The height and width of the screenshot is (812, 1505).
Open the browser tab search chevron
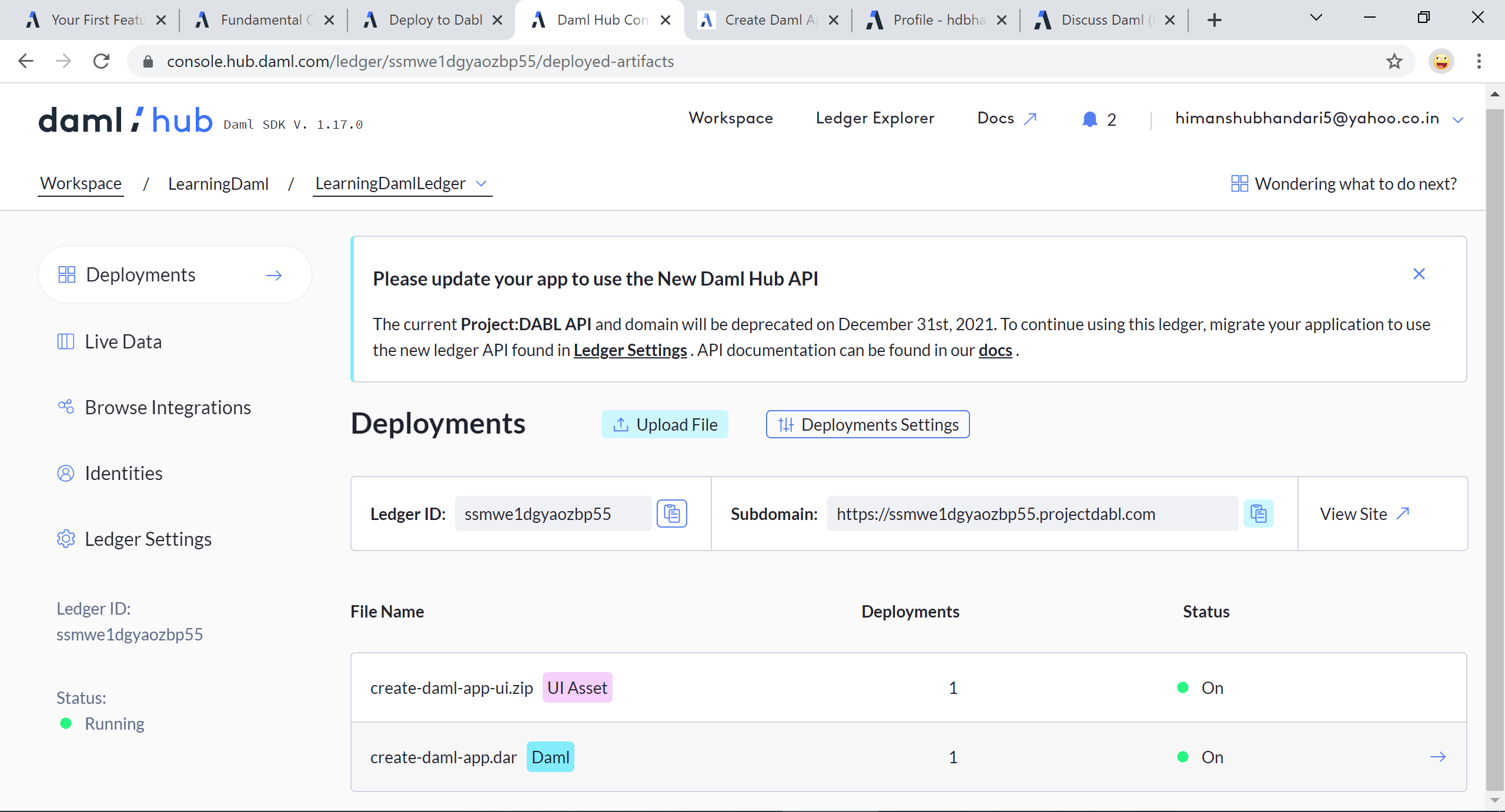(1316, 18)
